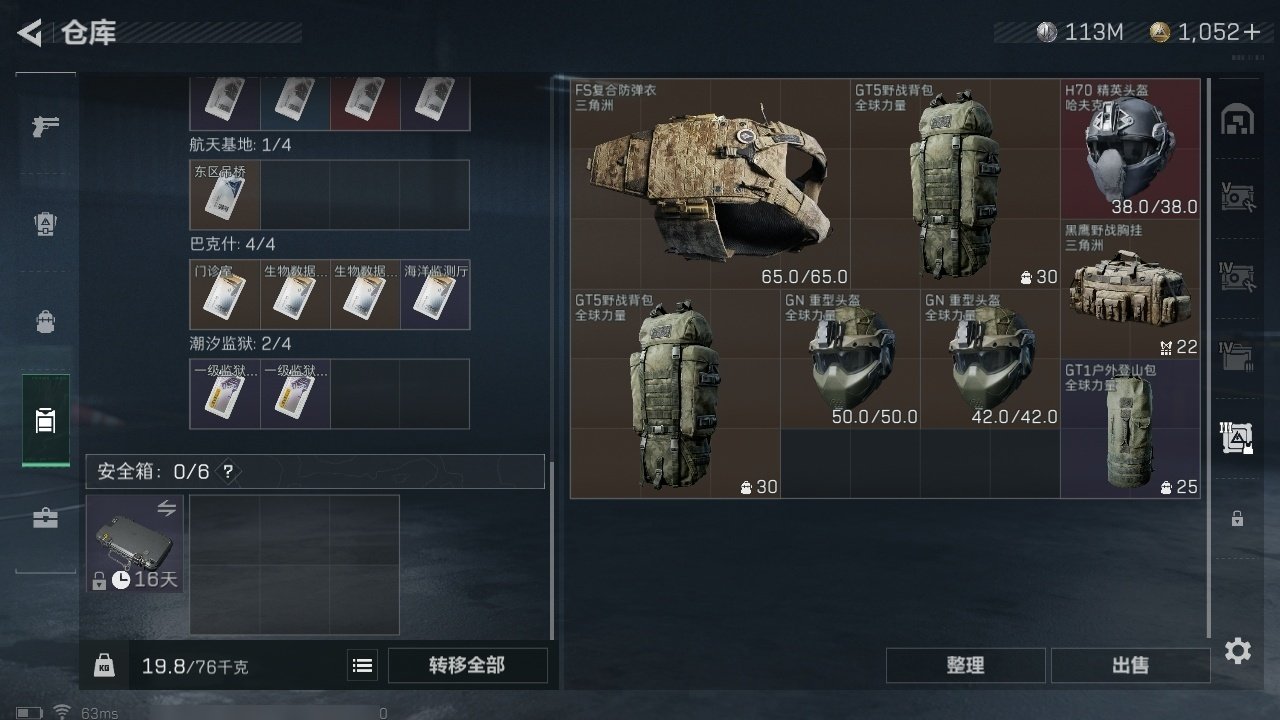Screen dimensions: 1280x720
Task: Open the toolbox category sidebar icon
Action: [x=46, y=518]
